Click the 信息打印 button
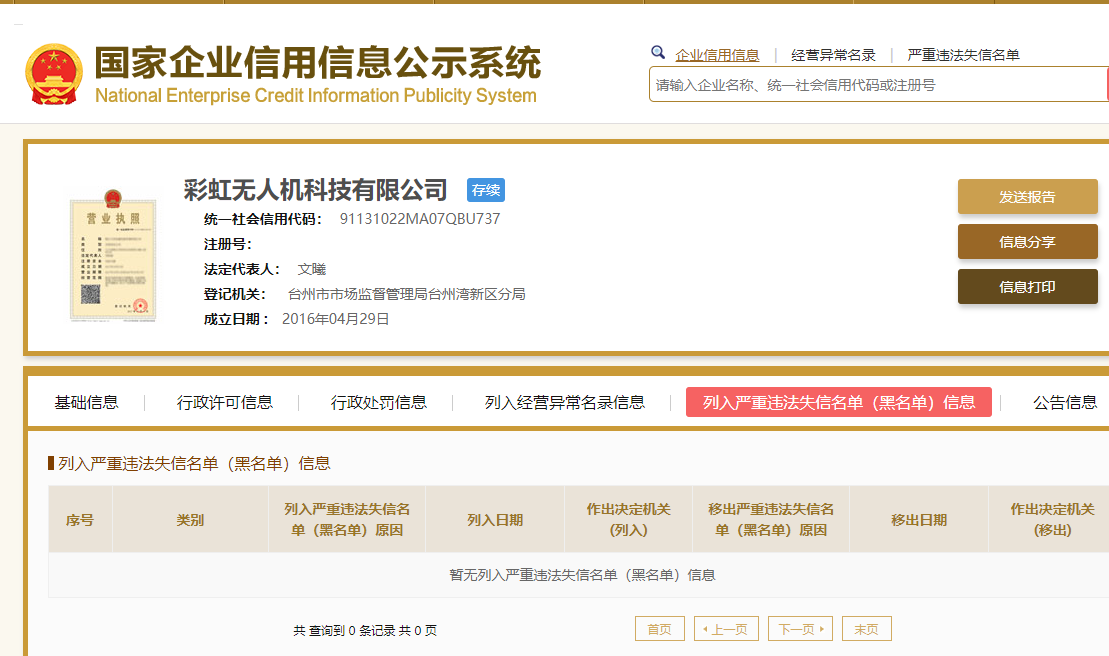Image resolution: width=1109 pixels, height=656 pixels. coord(1028,286)
